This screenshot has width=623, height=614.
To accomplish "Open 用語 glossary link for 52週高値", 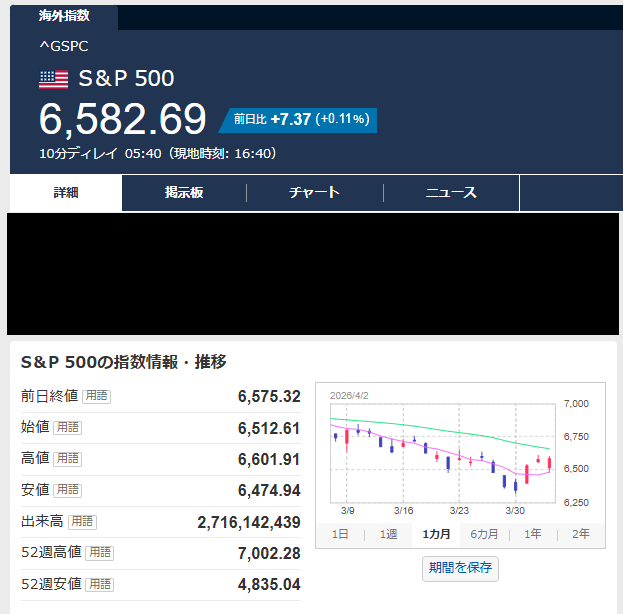I will click(99, 552).
